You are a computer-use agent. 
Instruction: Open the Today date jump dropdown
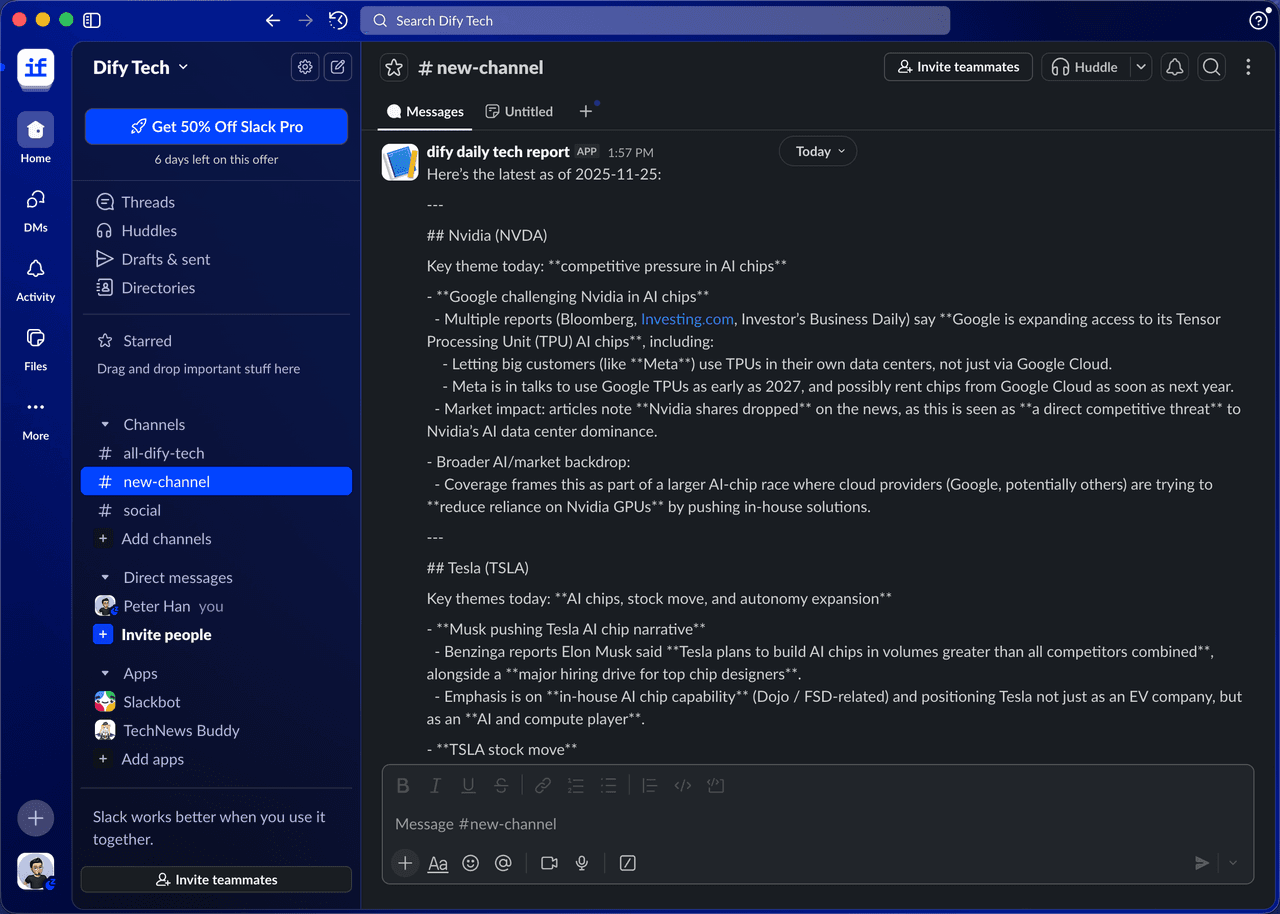(818, 151)
